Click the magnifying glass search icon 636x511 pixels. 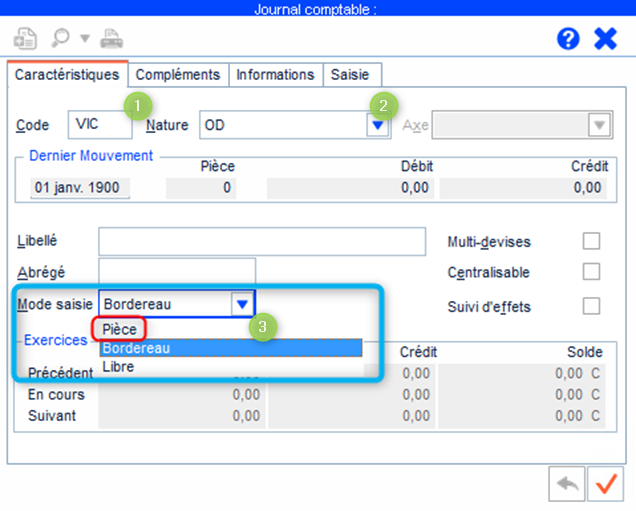(60, 39)
